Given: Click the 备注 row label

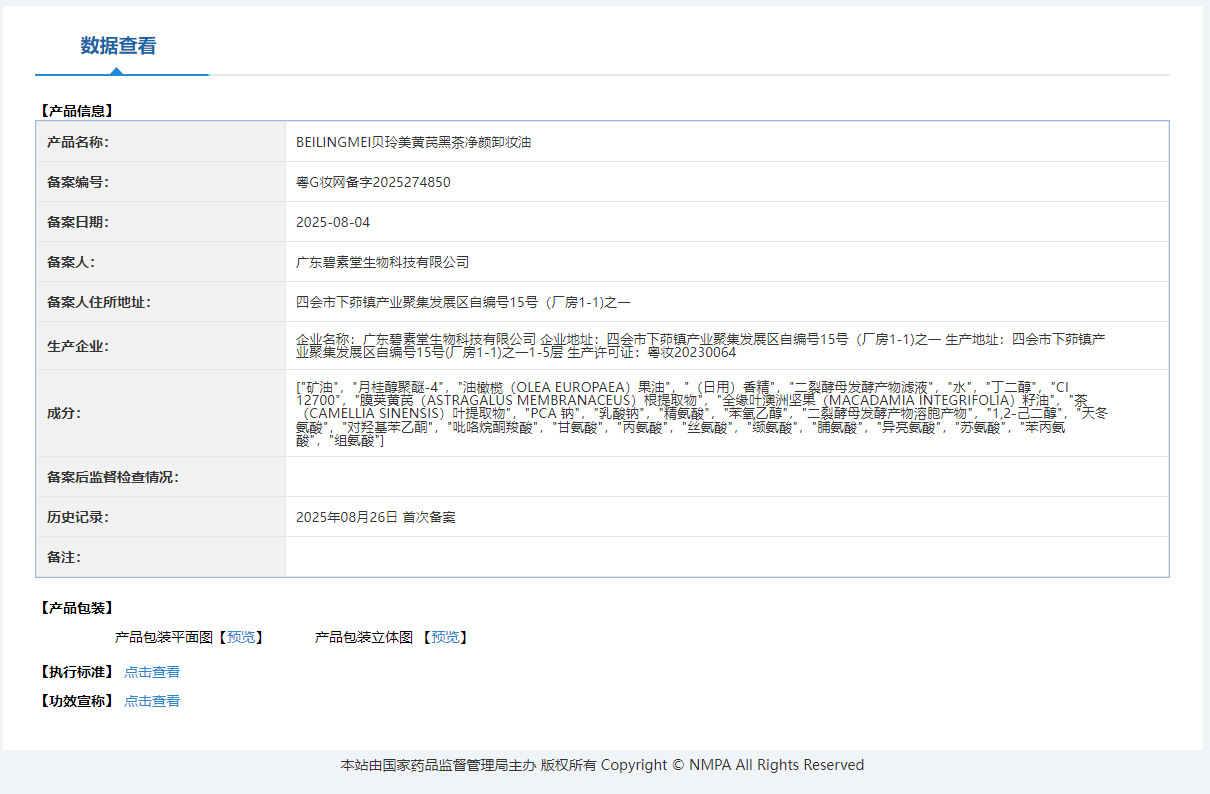Looking at the screenshot, I should click(64, 557).
